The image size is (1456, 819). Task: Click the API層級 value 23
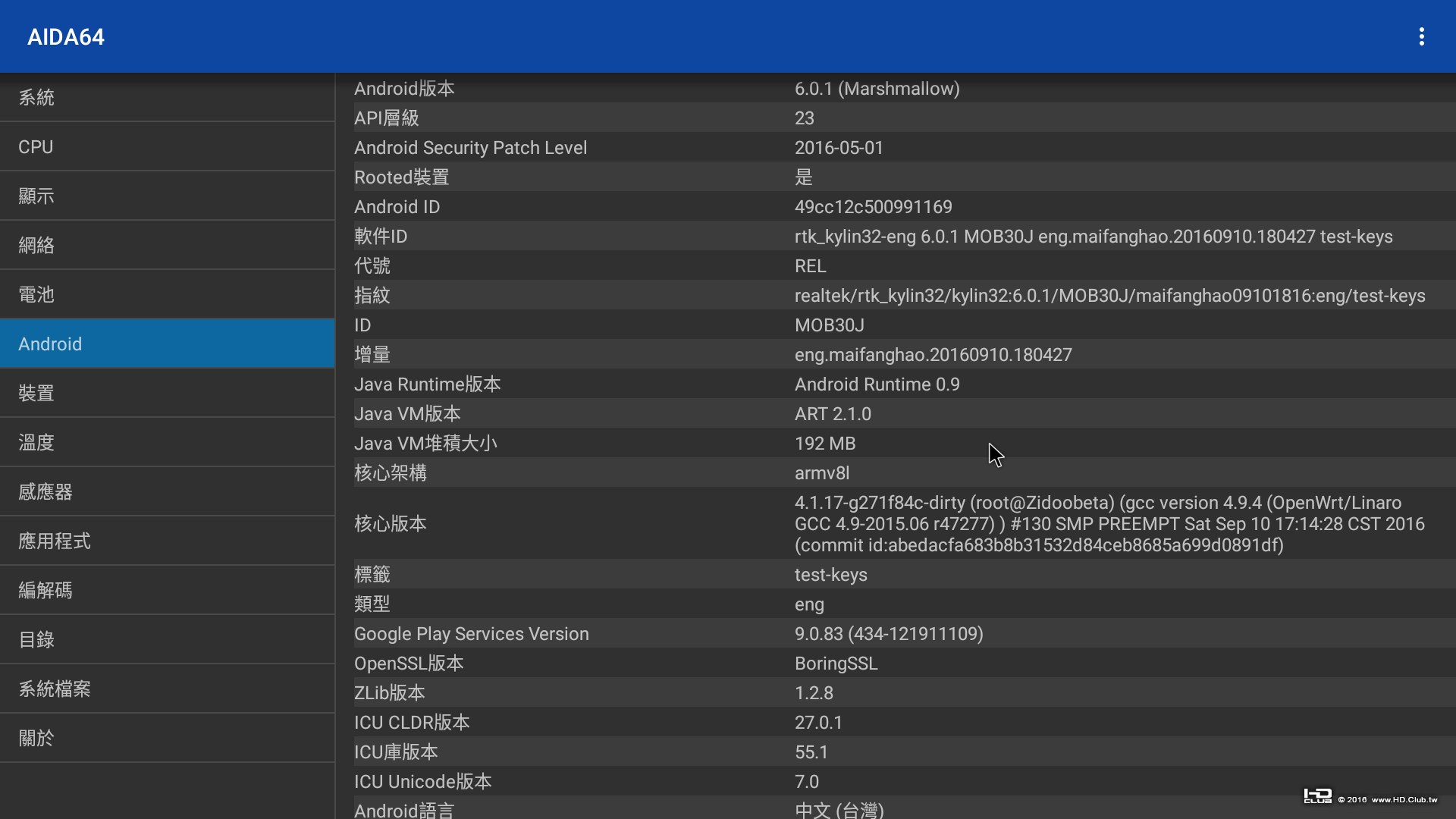[805, 118]
